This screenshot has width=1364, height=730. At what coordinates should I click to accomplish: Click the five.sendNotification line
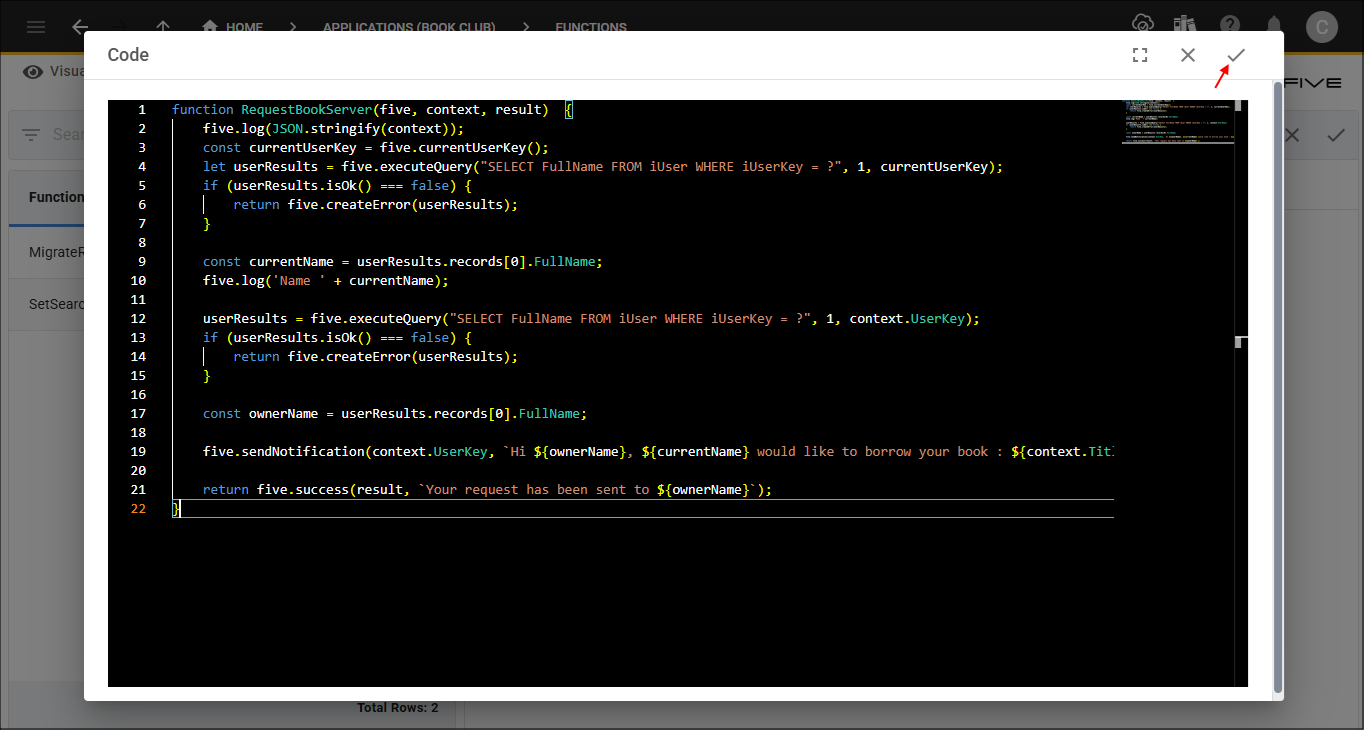tap(658, 451)
